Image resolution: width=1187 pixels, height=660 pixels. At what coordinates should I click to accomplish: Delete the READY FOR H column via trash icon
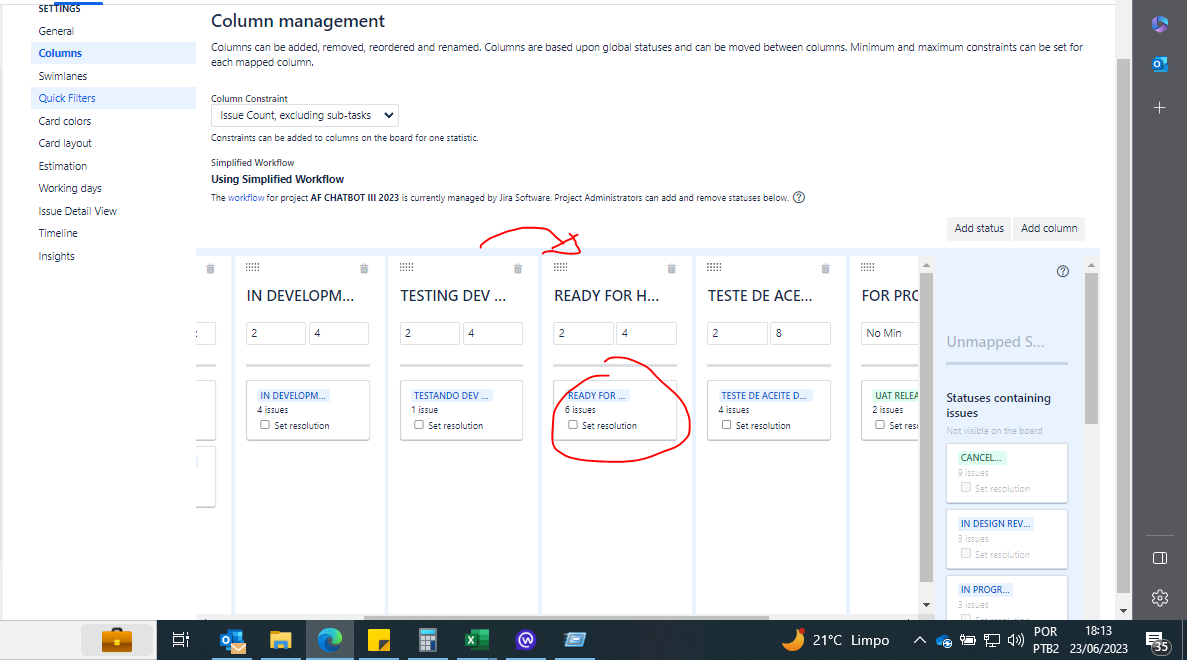tap(671, 267)
